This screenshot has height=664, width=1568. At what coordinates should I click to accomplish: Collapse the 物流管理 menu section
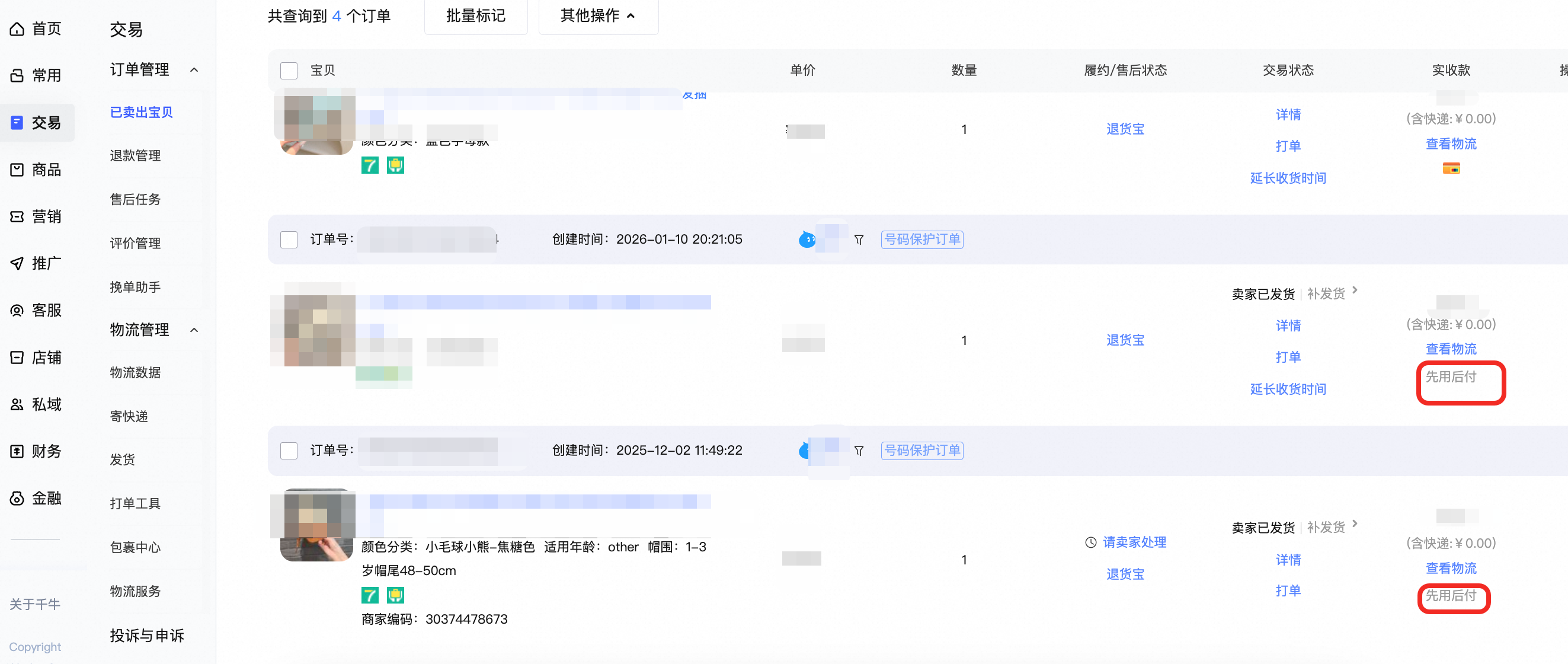coord(194,330)
